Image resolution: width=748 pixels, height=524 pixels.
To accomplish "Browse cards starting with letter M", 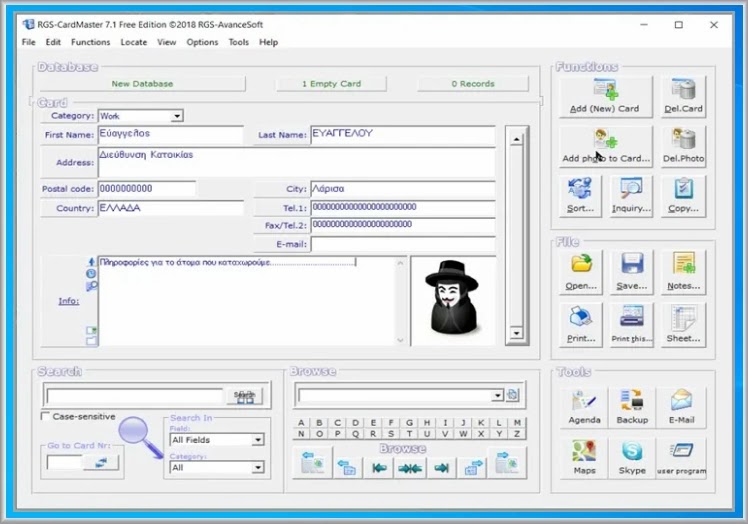I will click(x=517, y=422).
